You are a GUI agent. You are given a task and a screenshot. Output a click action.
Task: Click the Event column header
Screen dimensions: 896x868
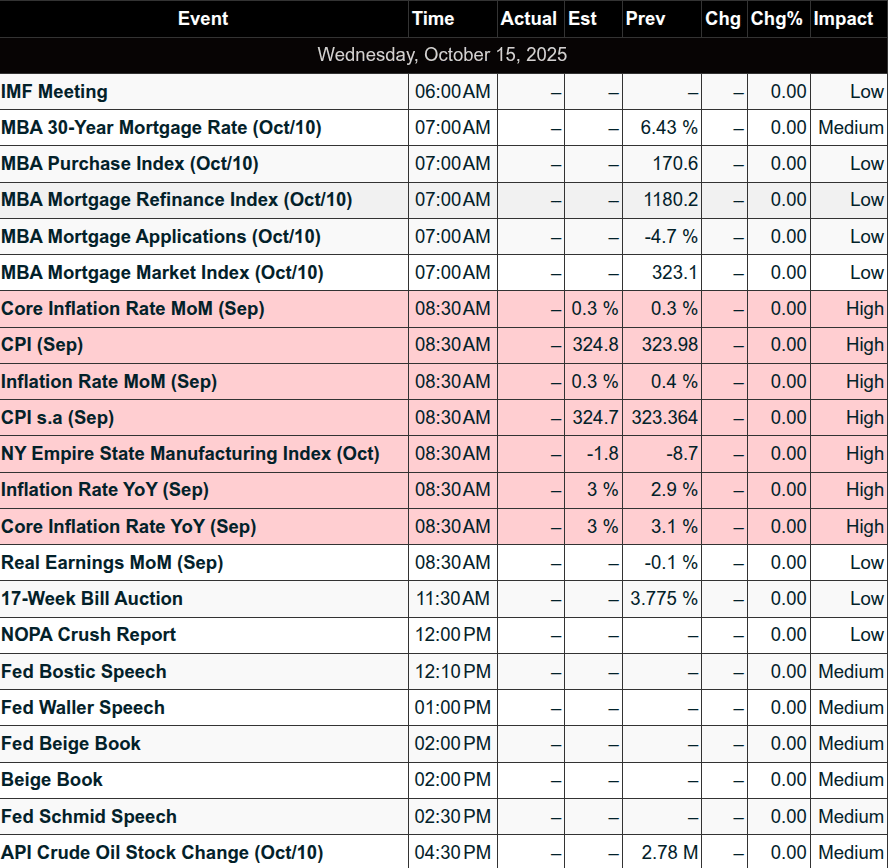[x=203, y=19]
